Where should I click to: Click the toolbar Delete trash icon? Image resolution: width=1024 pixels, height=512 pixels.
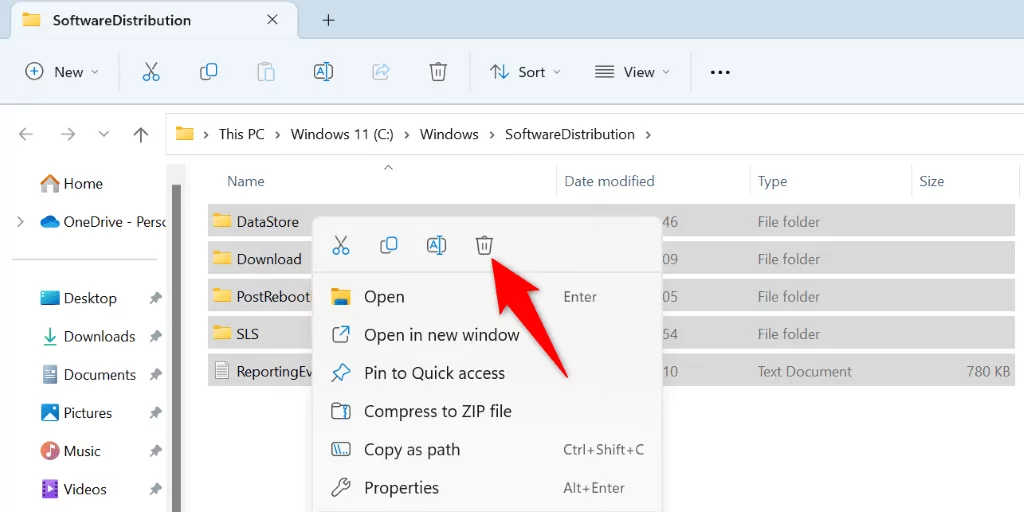[x=437, y=72]
